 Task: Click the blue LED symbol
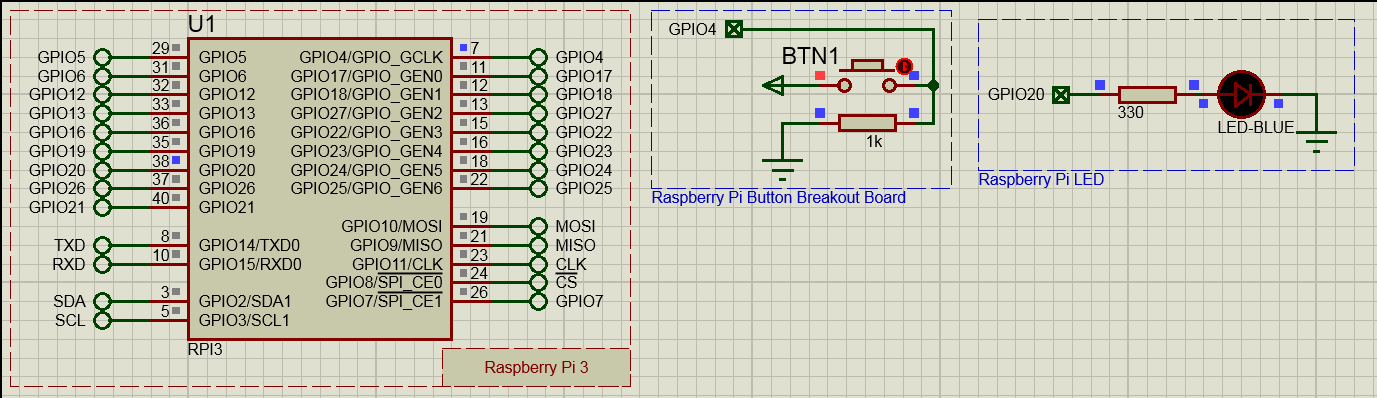pyautogui.click(x=1242, y=95)
